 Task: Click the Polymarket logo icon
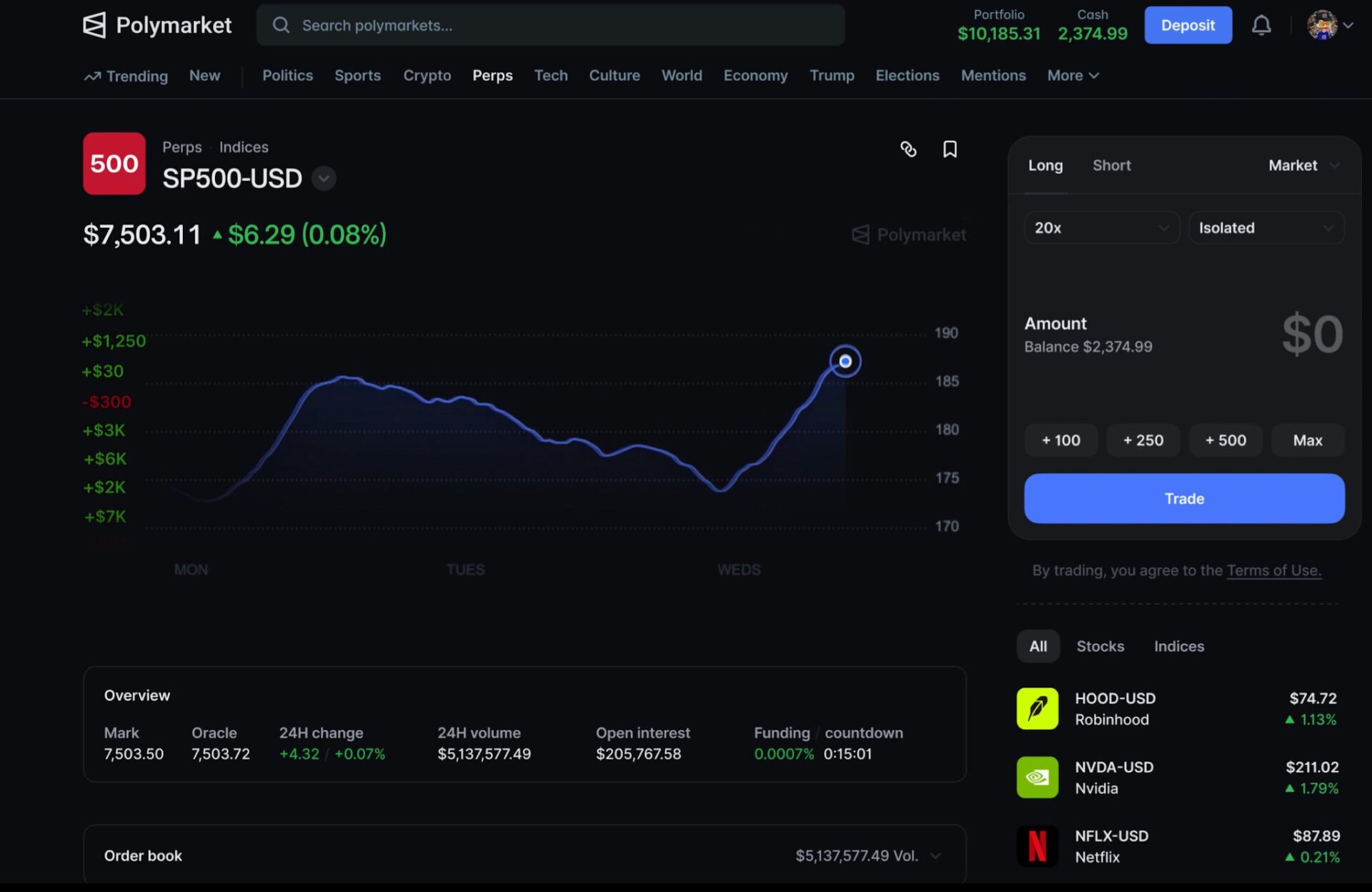tap(94, 25)
